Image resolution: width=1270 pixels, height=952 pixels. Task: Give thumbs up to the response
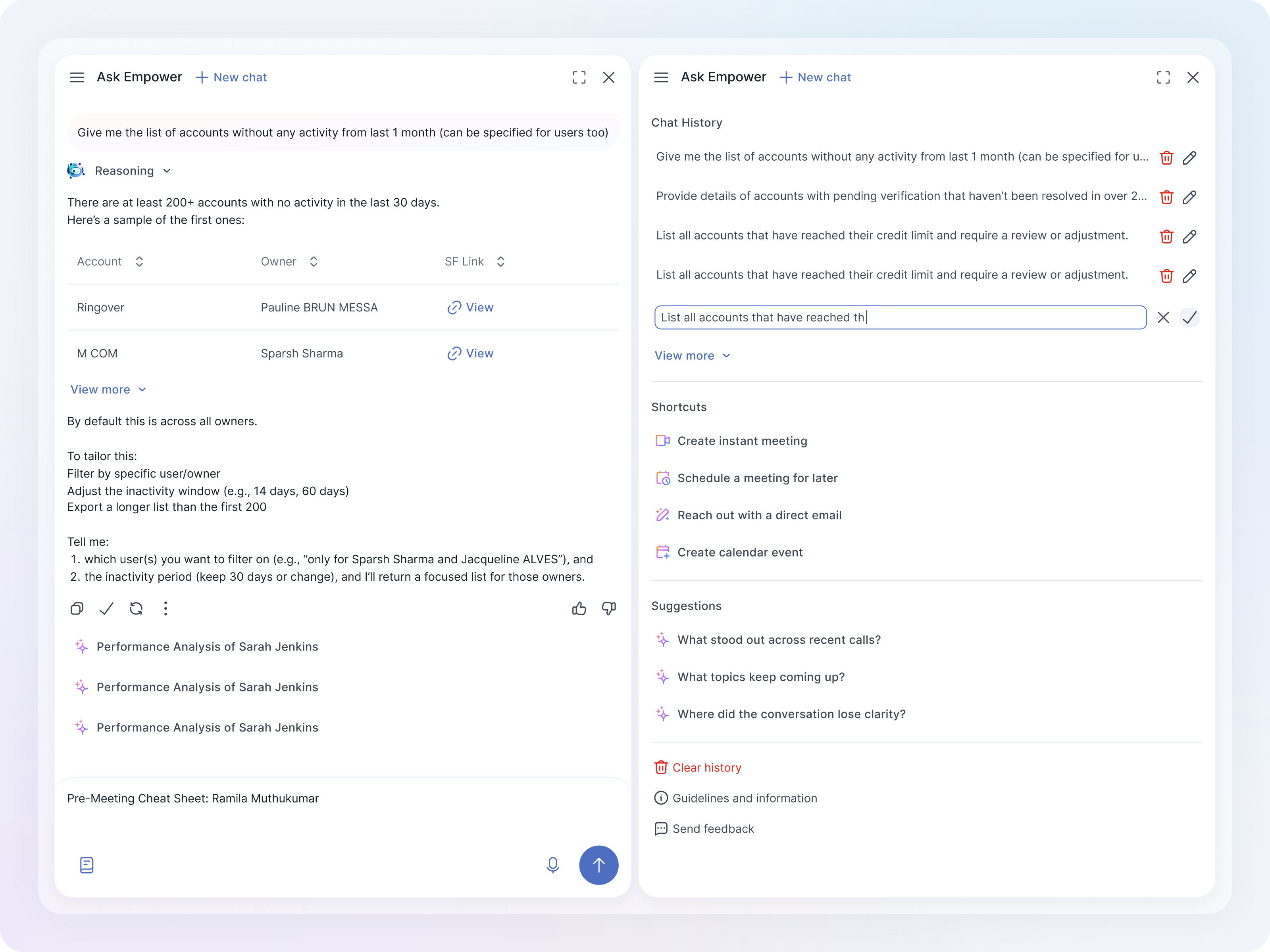pyautogui.click(x=579, y=608)
